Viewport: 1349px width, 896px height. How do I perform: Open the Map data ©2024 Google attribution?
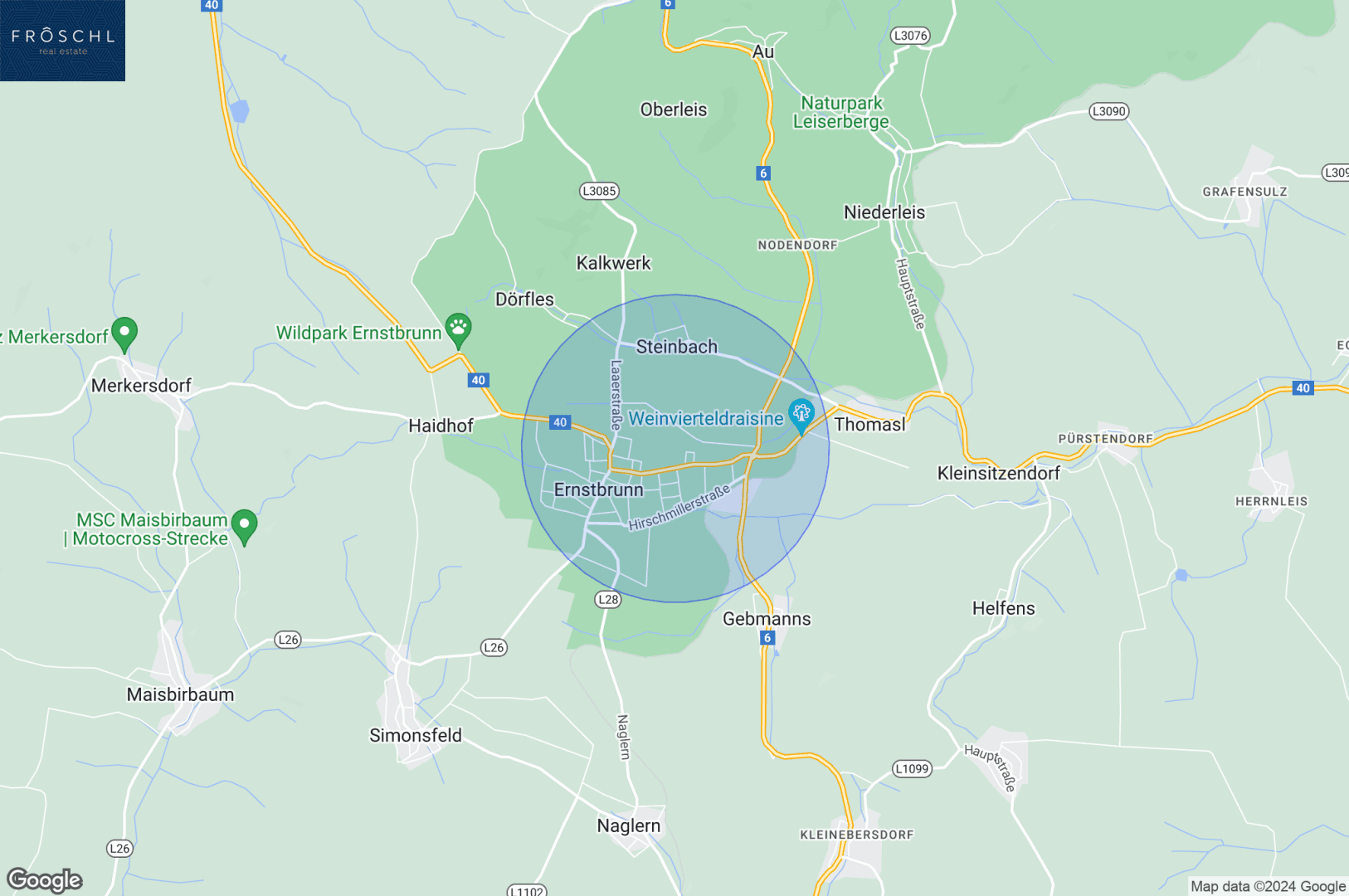pos(1268,886)
